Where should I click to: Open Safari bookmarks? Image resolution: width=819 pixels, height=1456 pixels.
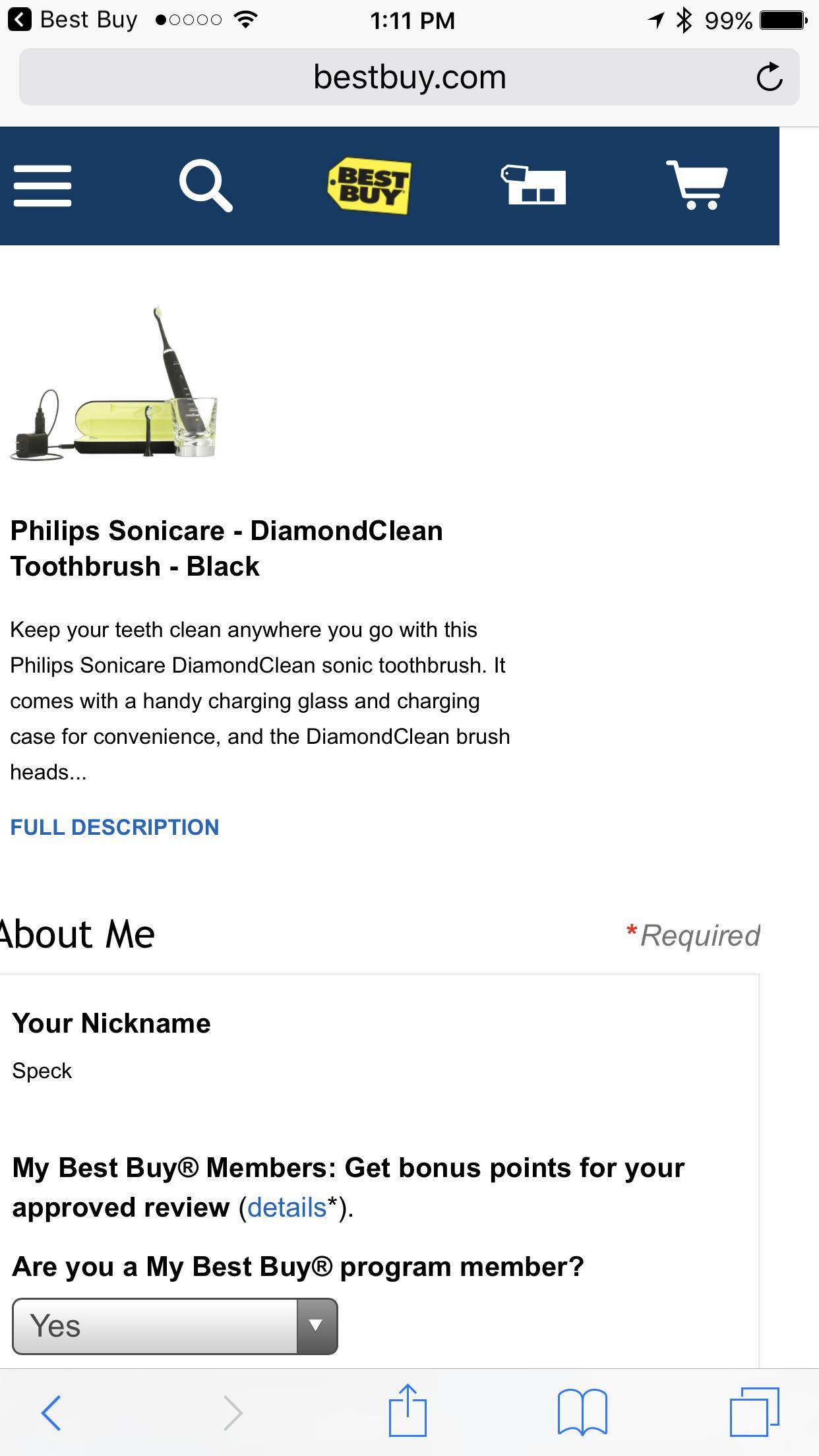pyautogui.click(x=582, y=1412)
